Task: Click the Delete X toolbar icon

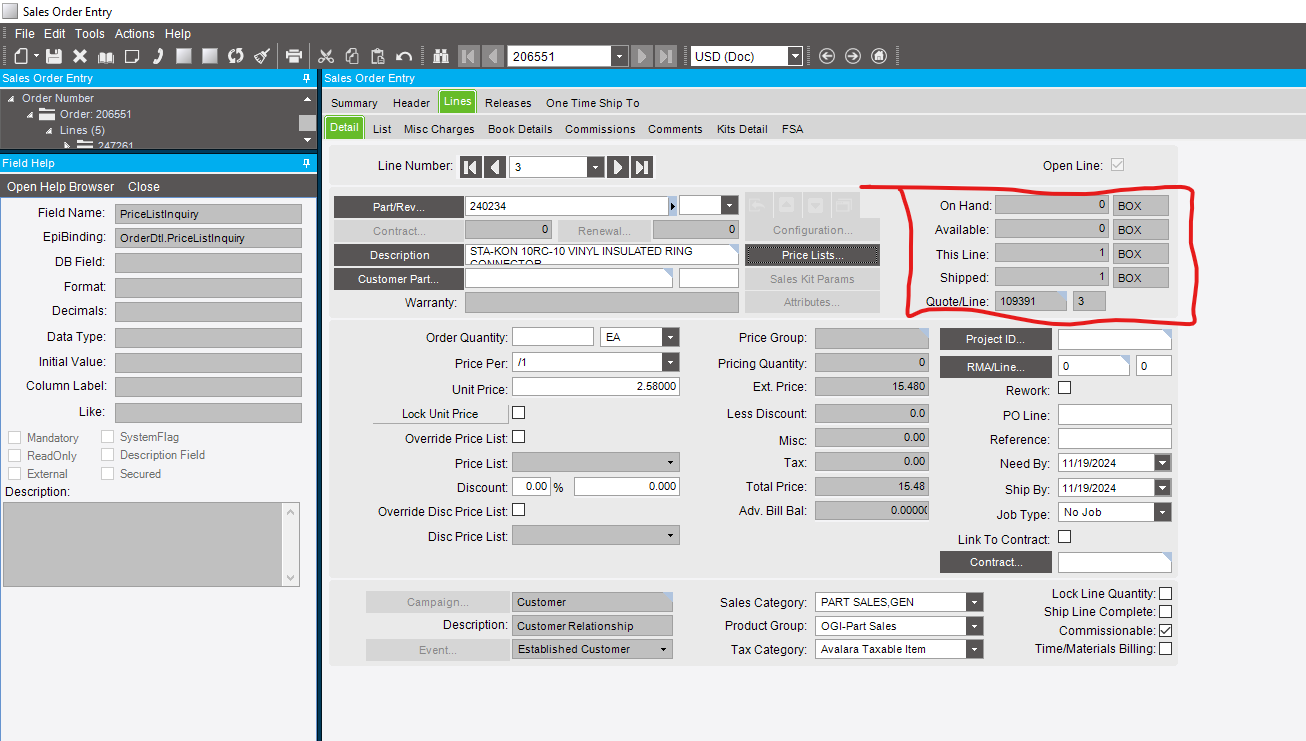Action: coord(80,56)
